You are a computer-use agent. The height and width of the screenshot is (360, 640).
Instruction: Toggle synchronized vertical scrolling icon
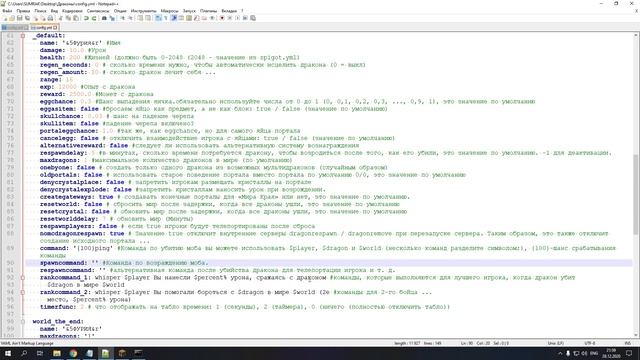(x=140, y=18)
